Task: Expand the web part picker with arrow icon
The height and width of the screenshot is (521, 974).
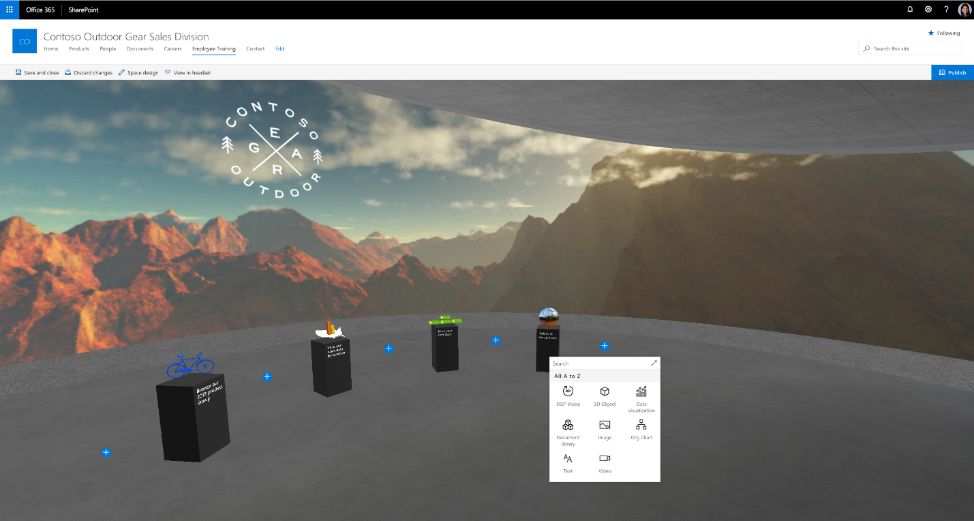Action: point(653,363)
